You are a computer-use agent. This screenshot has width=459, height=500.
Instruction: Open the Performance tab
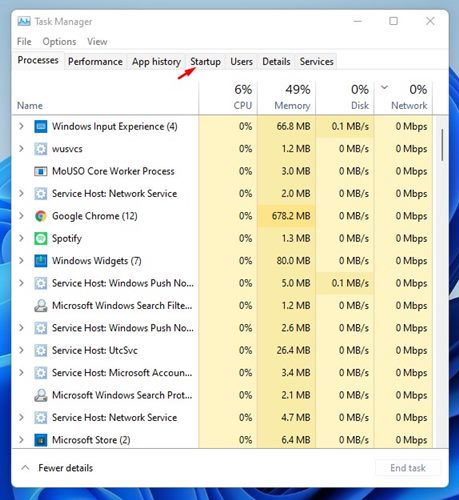coord(95,62)
